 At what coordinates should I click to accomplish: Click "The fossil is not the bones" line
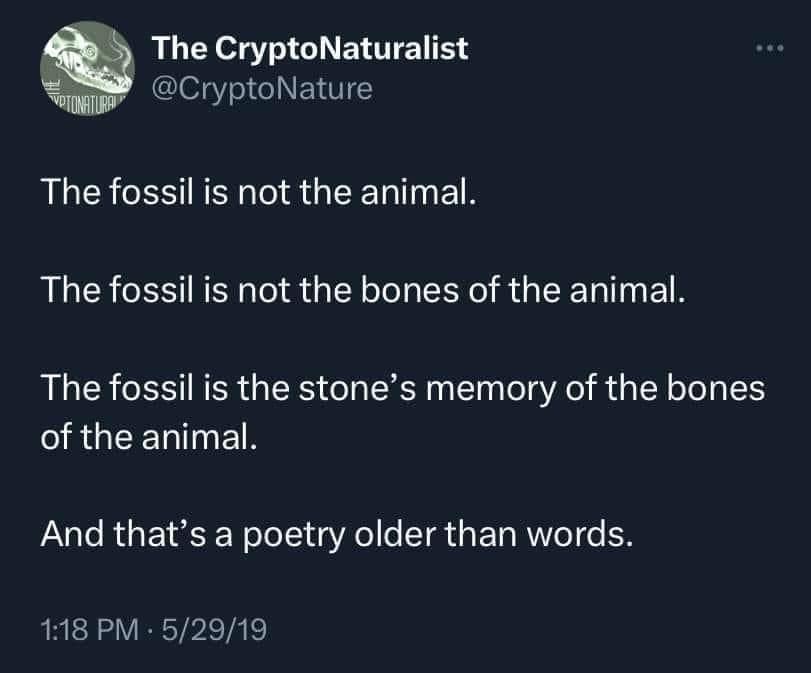pos(364,290)
